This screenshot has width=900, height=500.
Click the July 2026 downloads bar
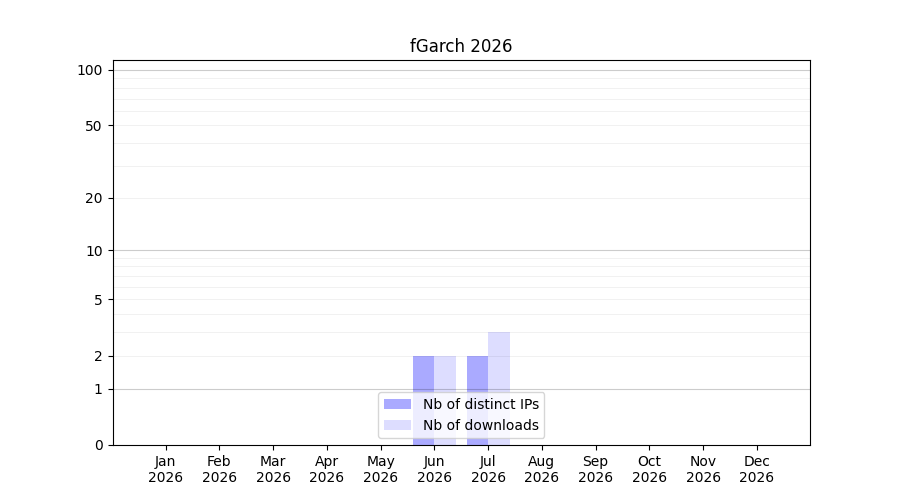click(499, 389)
